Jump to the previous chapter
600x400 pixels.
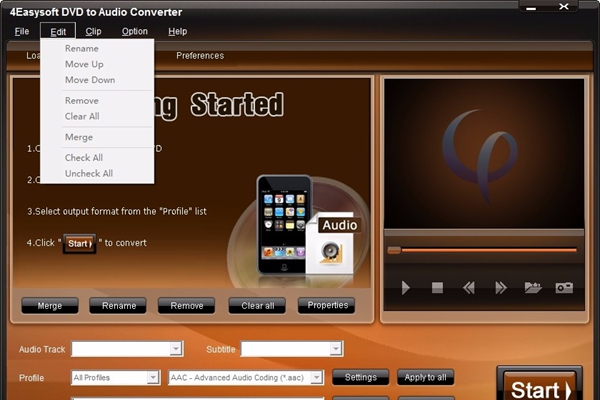click(469, 287)
